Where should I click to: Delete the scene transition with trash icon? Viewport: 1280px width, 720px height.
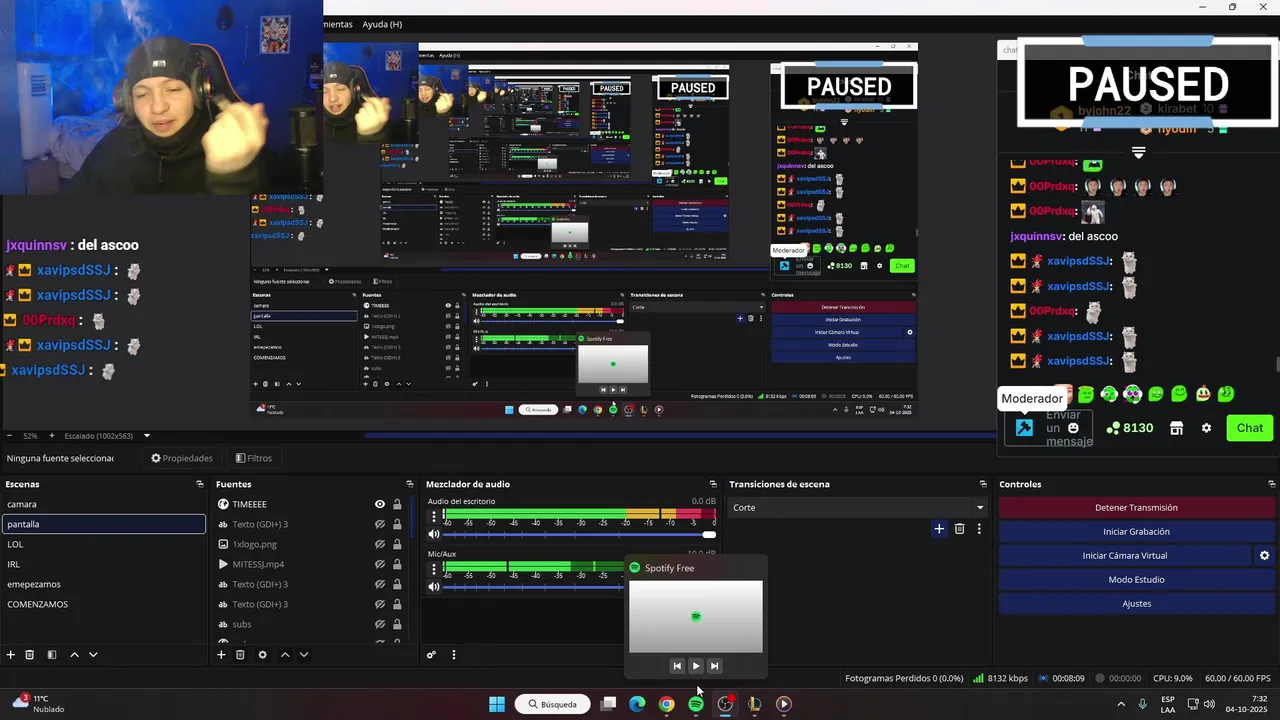tap(959, 529)
